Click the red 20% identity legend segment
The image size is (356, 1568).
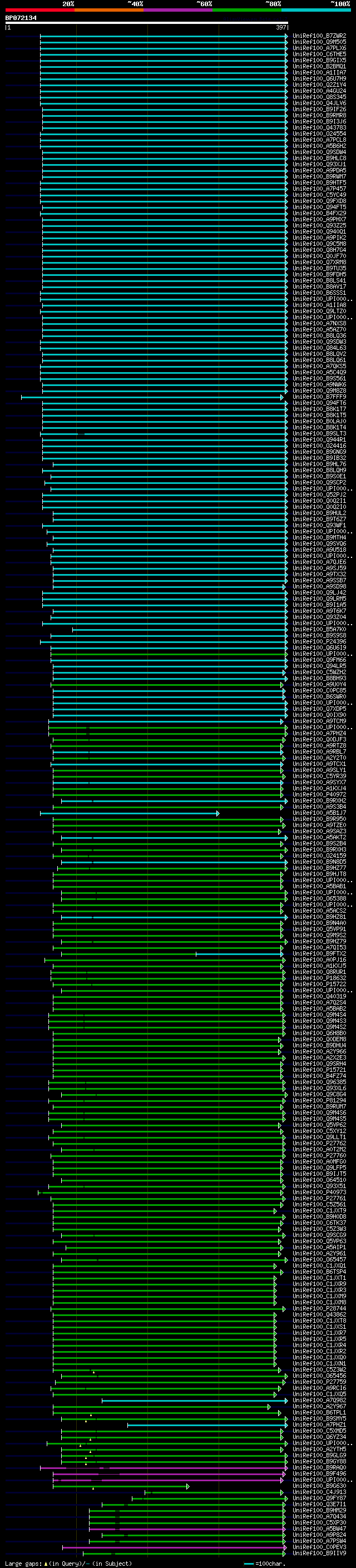39,10
